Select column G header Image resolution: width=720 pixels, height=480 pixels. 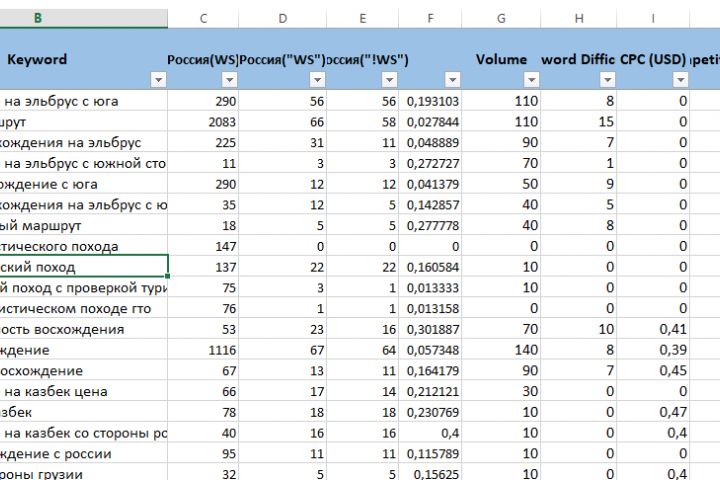click(501, 18)
